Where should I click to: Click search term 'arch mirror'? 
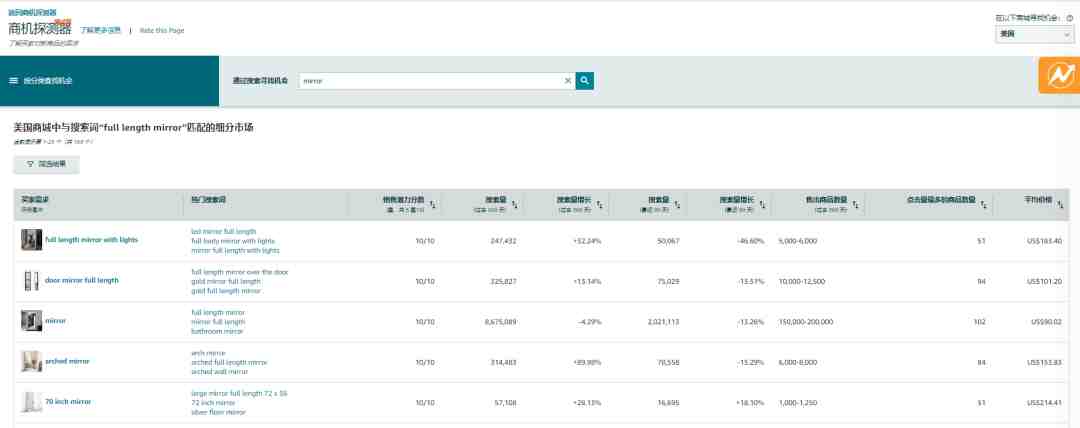209,353
